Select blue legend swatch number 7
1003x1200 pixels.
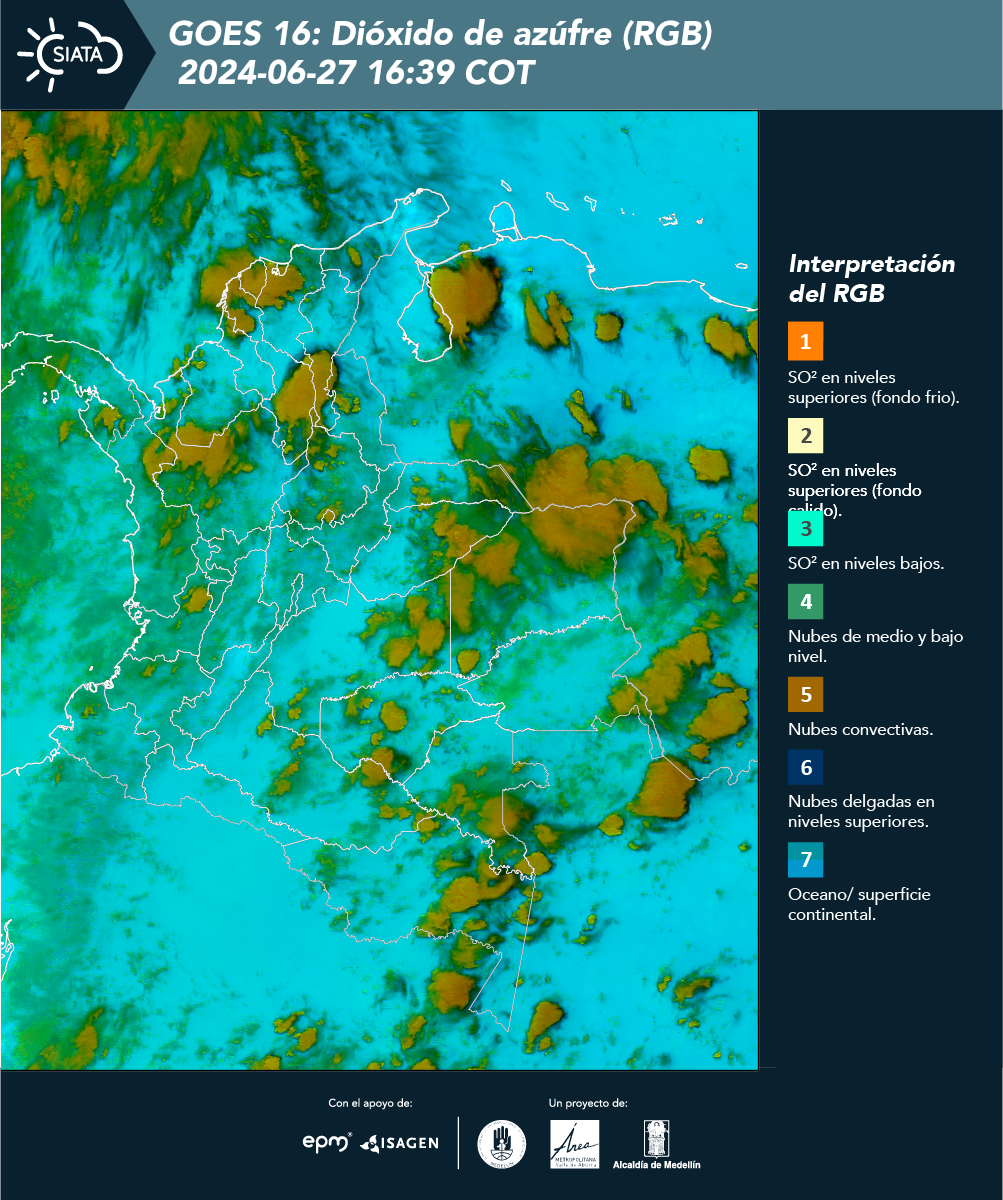(x=805, y=860)
